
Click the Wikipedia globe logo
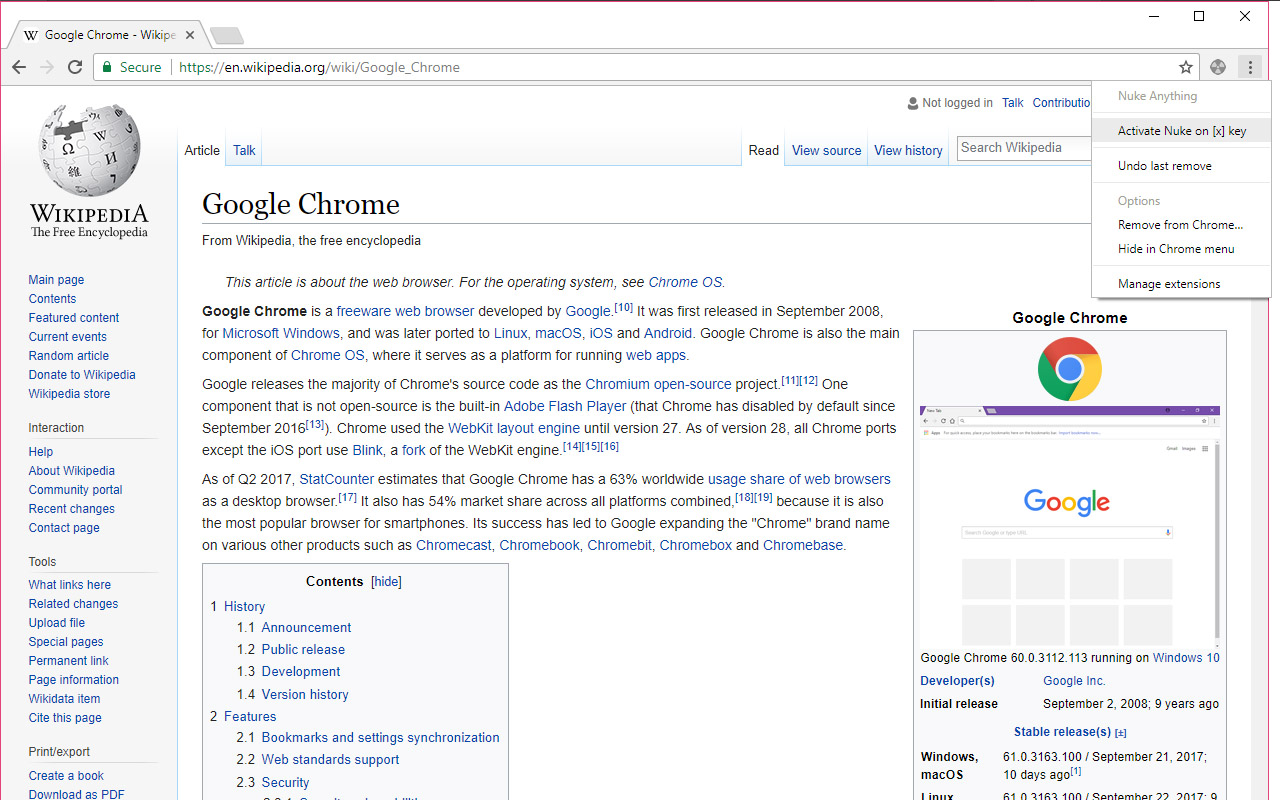[89, 150]
